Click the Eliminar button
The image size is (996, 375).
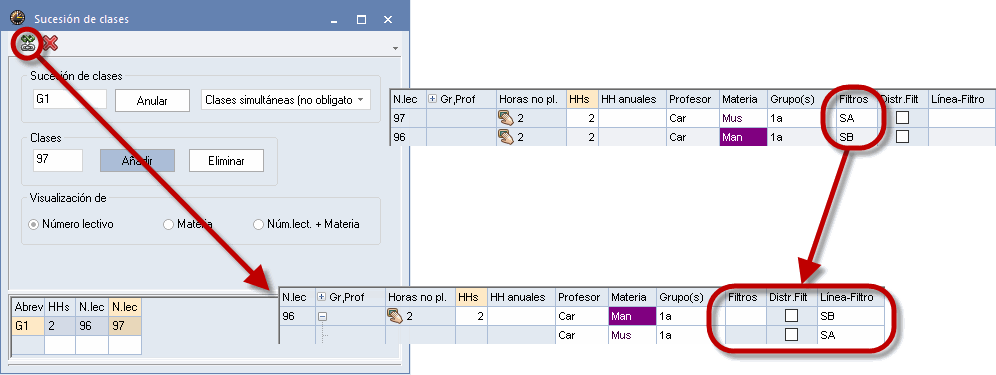(x=226, y=161)
